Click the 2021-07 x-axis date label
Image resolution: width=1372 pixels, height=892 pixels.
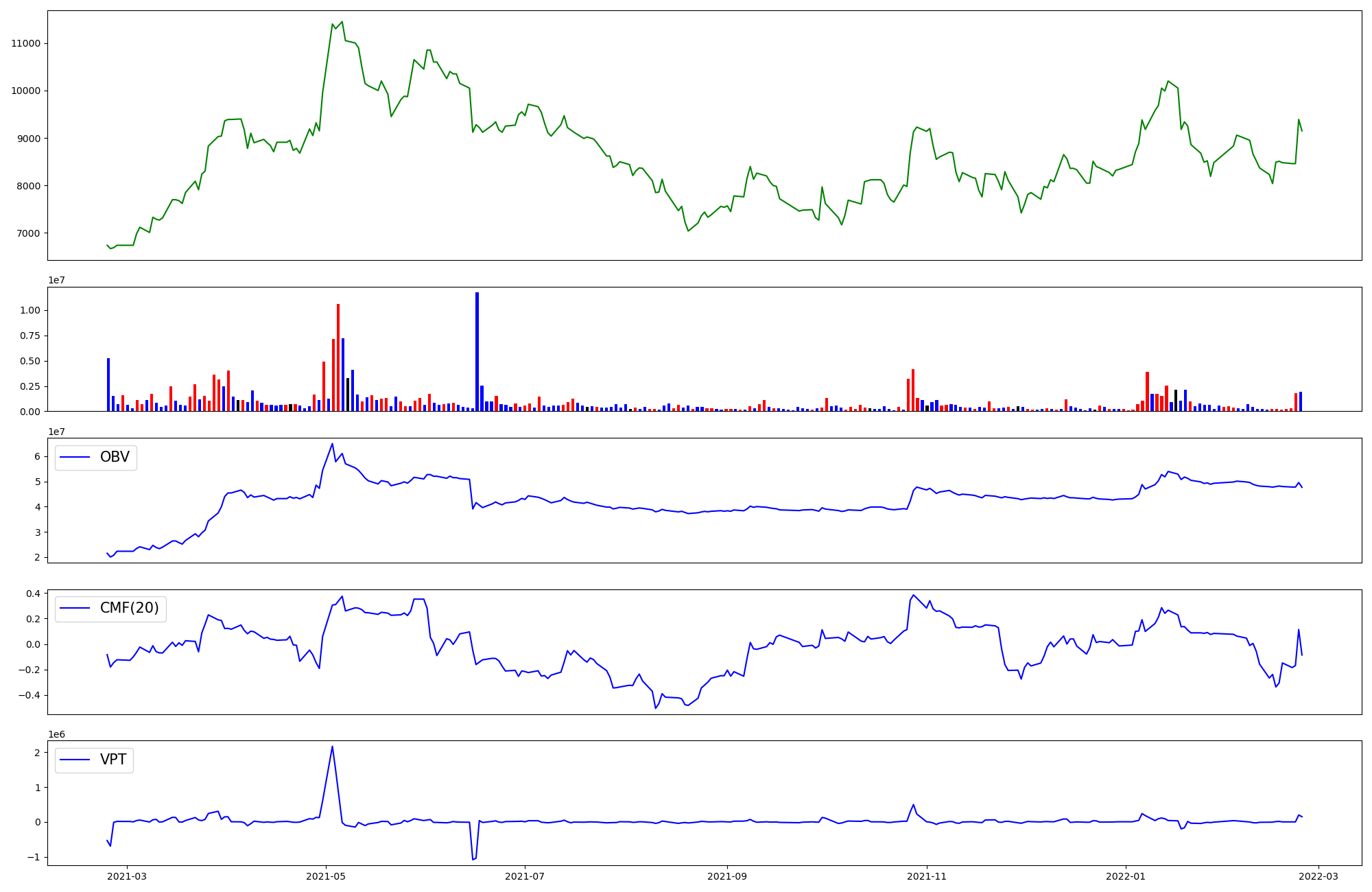(525, 876)
